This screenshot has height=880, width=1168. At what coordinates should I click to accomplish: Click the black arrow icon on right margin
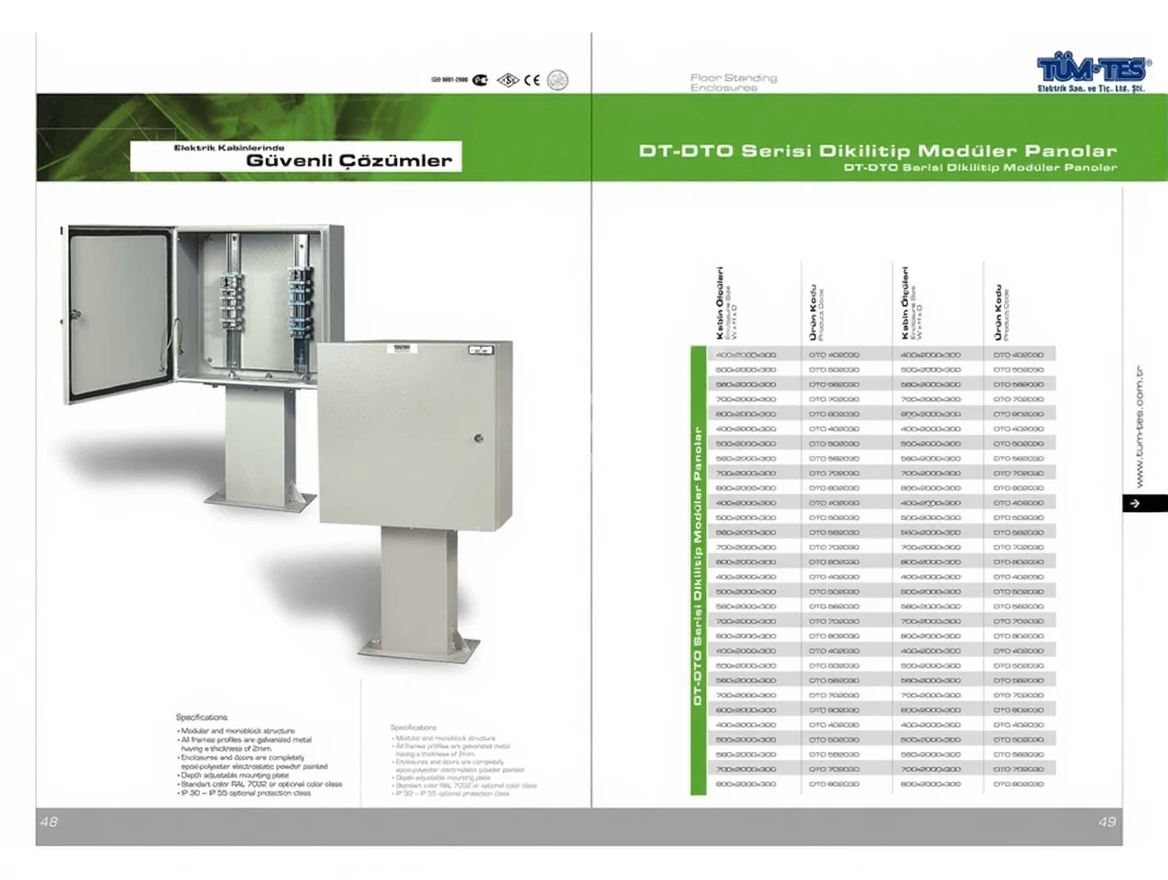click(1134, 504)
